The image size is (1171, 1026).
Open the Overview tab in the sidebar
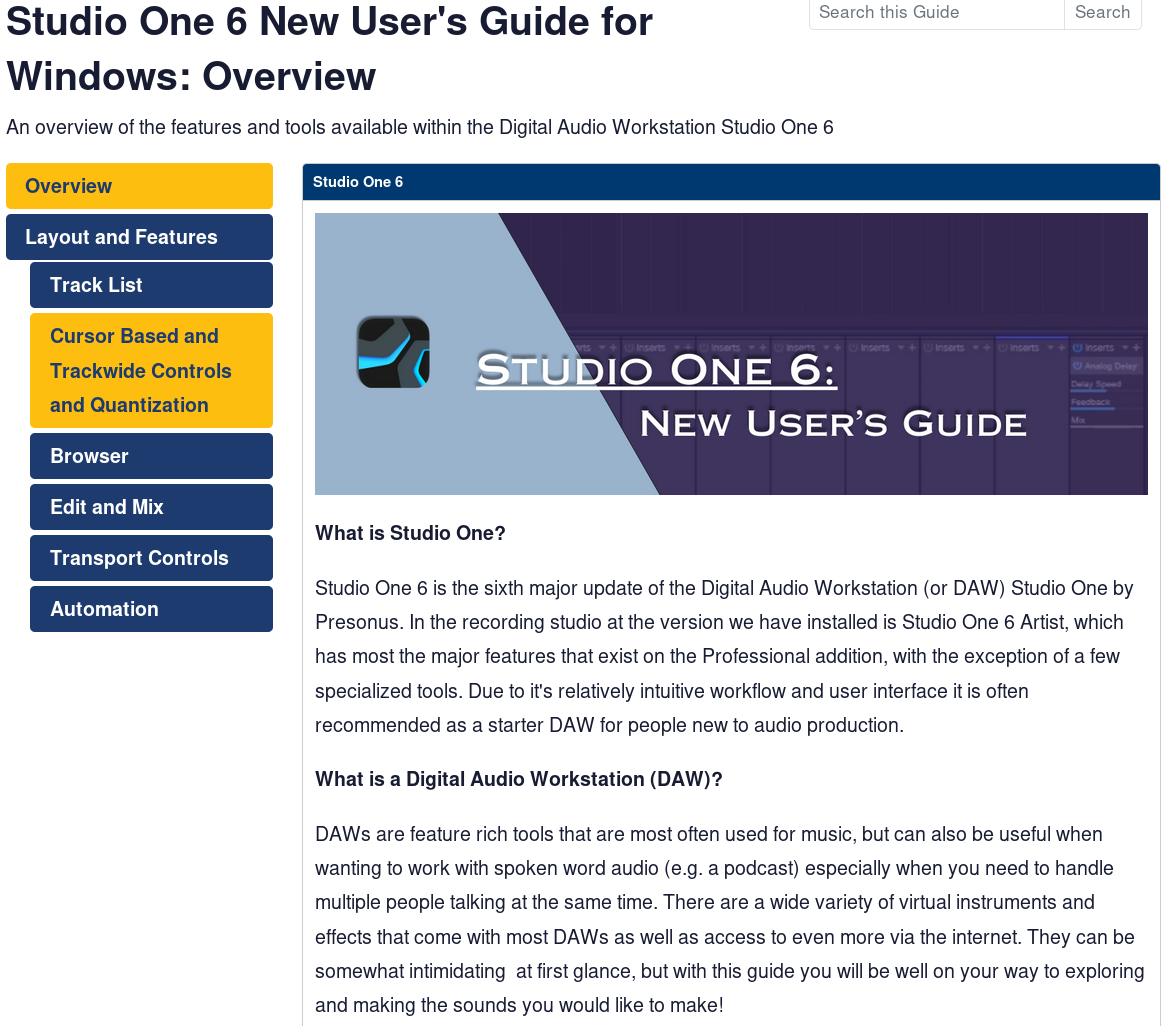pos(139,186)
